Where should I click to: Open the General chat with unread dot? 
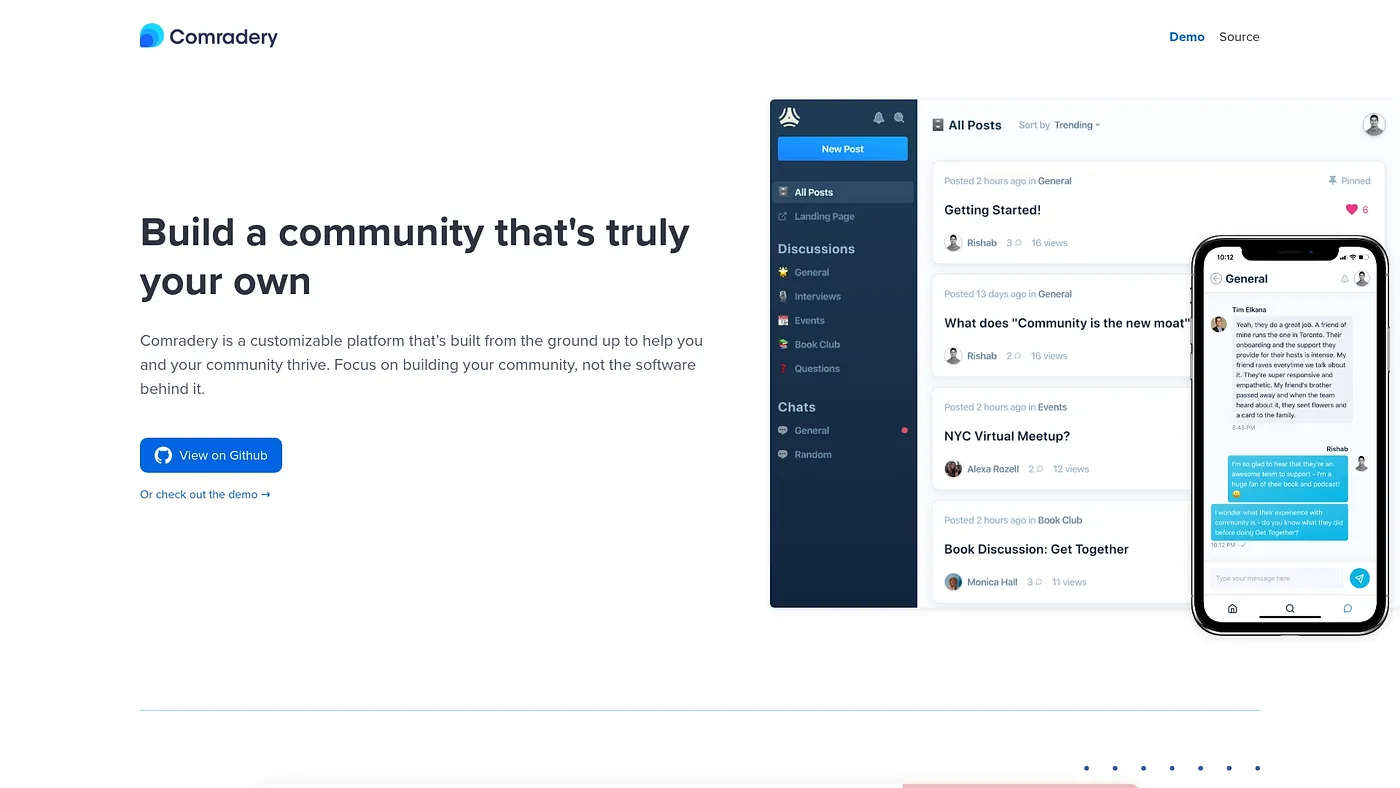(x=843, y=430)
